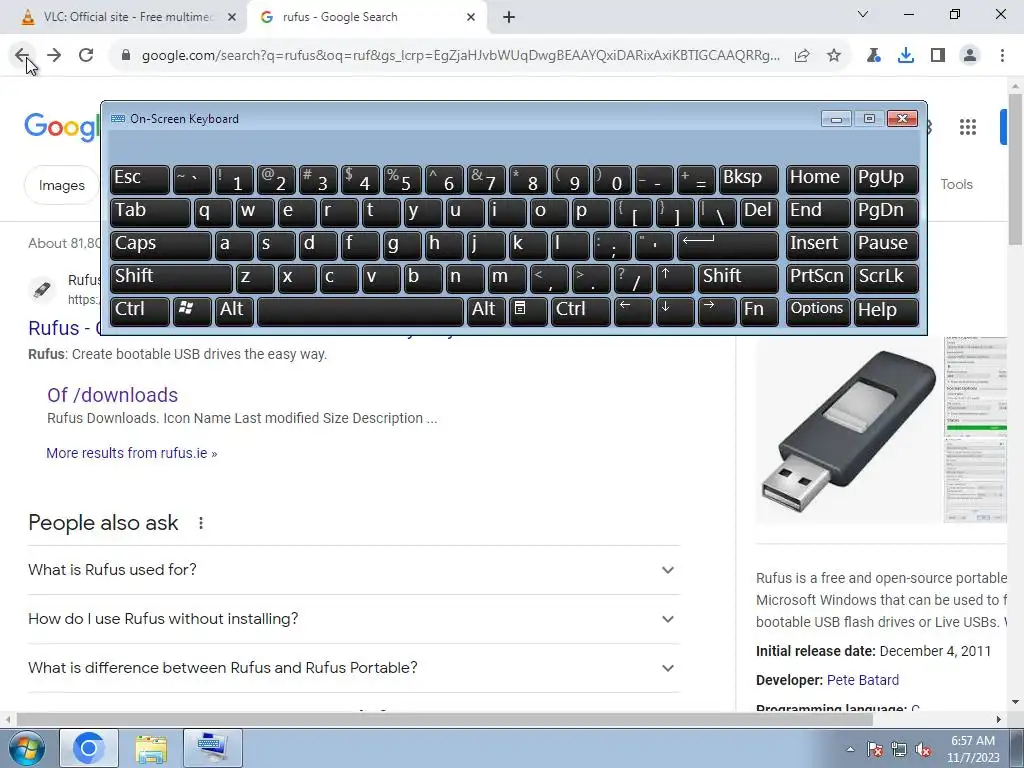Screen dimensions: 1024x768
Task: Open the search Tools option
Action: pyautogui.click(x=956, y=185)
